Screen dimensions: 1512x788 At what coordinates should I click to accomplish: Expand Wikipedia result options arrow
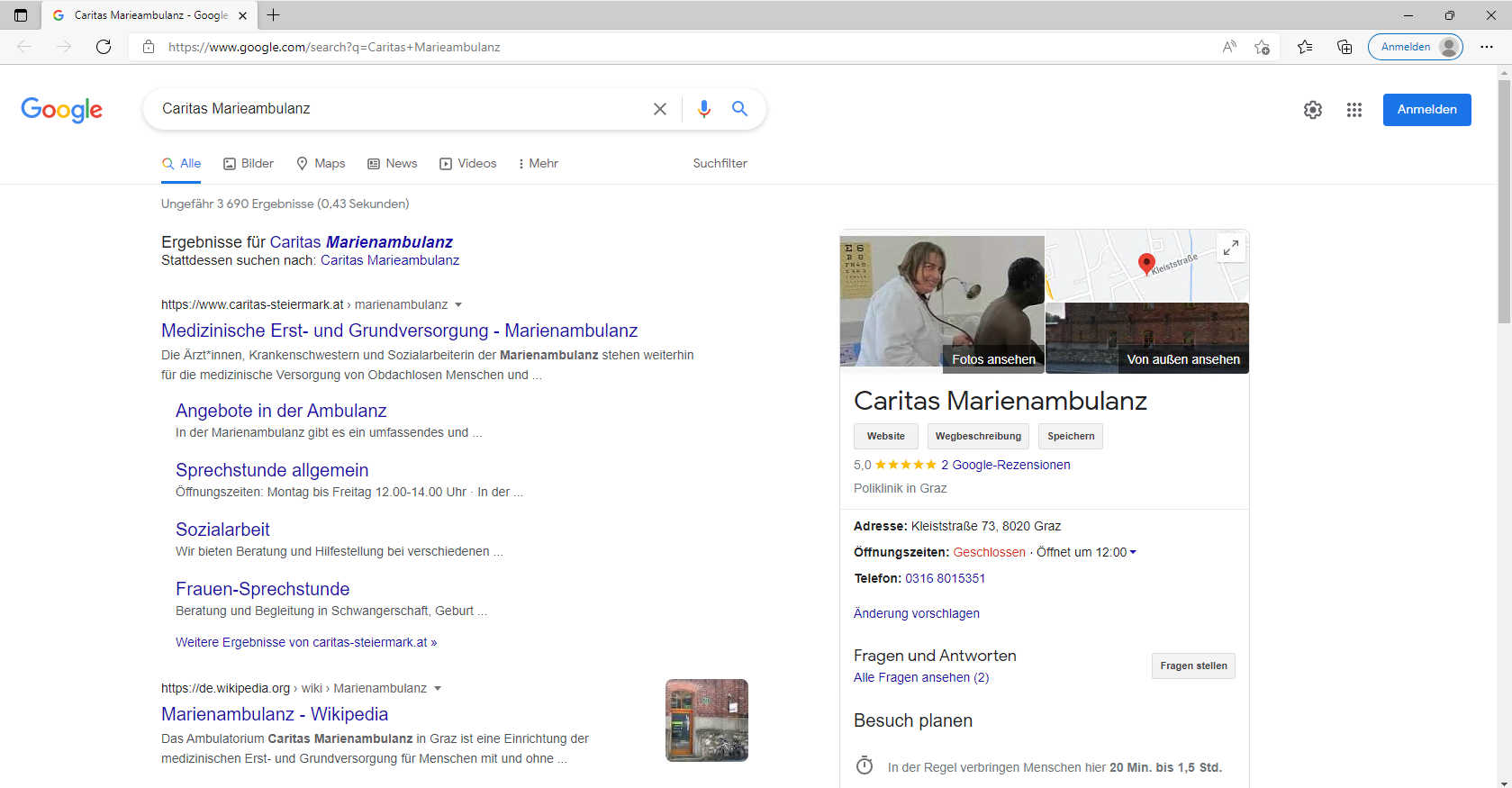click(438, 688)
